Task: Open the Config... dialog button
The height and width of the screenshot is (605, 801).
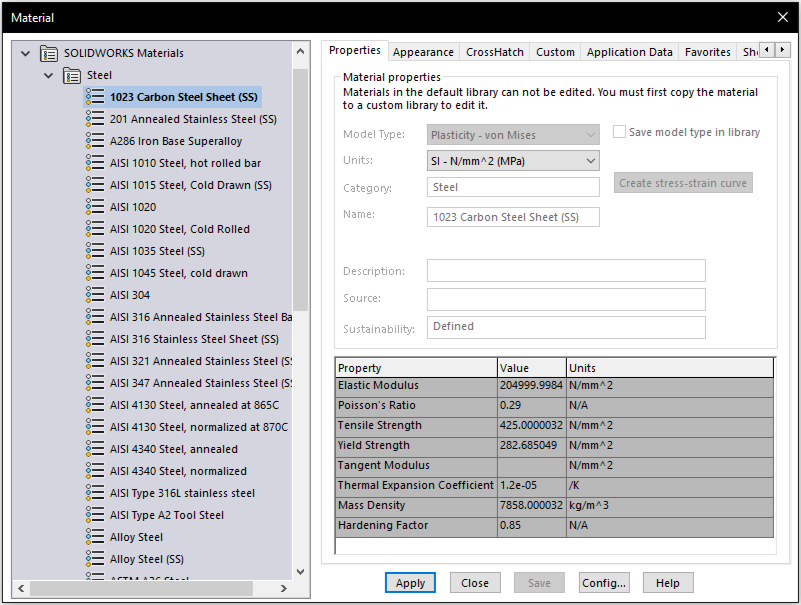Action: [x=604, y=583]
